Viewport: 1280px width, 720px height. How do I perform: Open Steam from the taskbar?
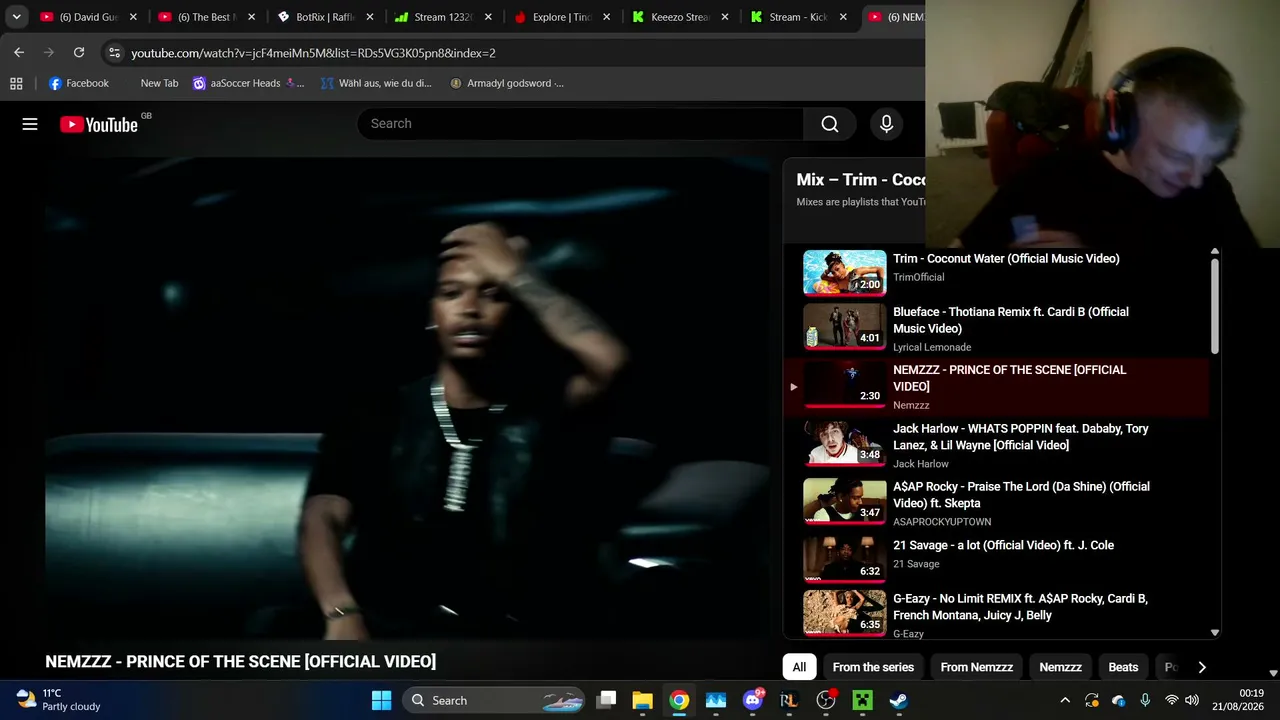[x=899, y=700]
